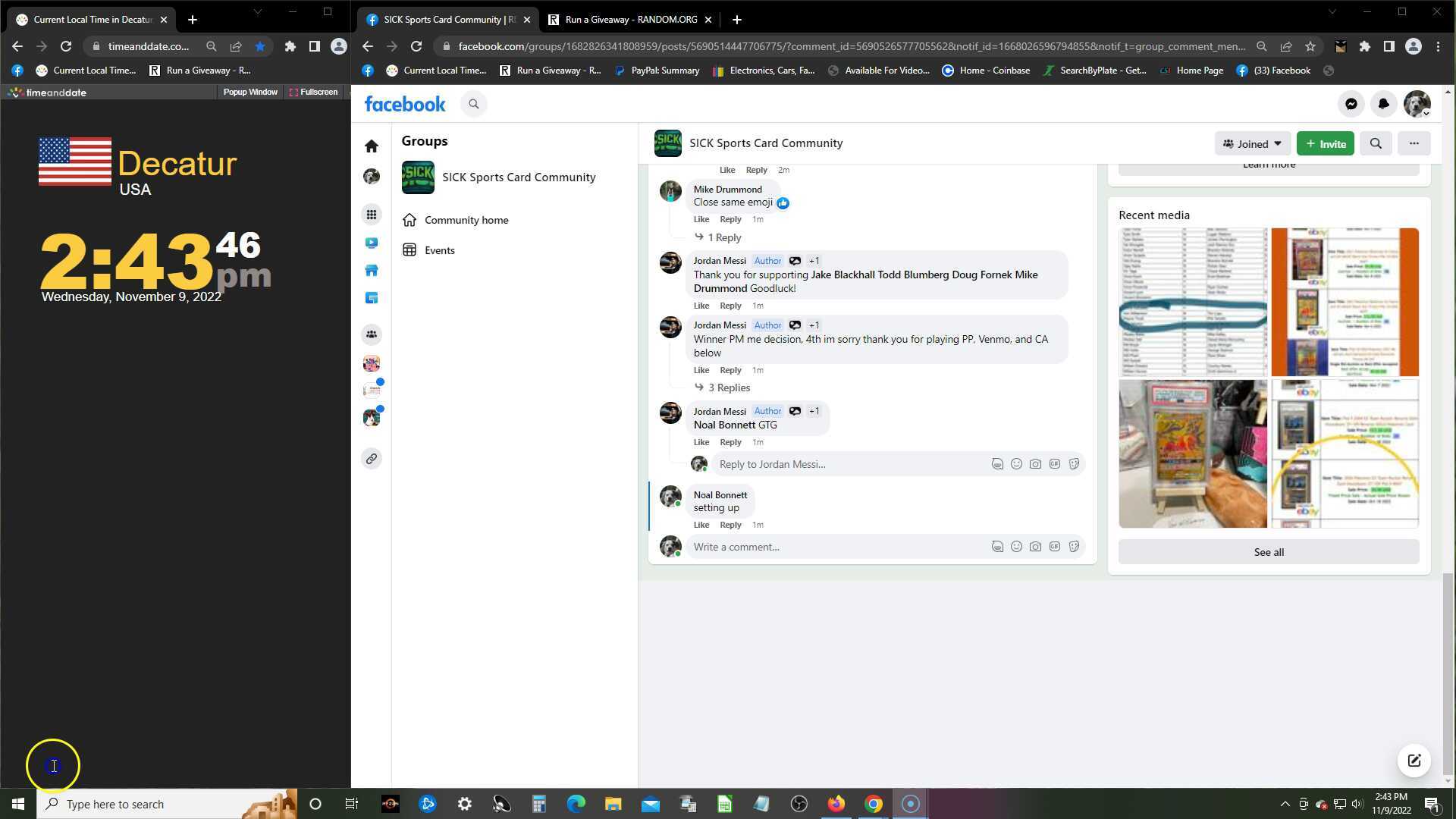Image resolution: width=1456 pixels, height=819 pixels.
Task: Expand the 3 Replies thread
Action: [728, 388]
